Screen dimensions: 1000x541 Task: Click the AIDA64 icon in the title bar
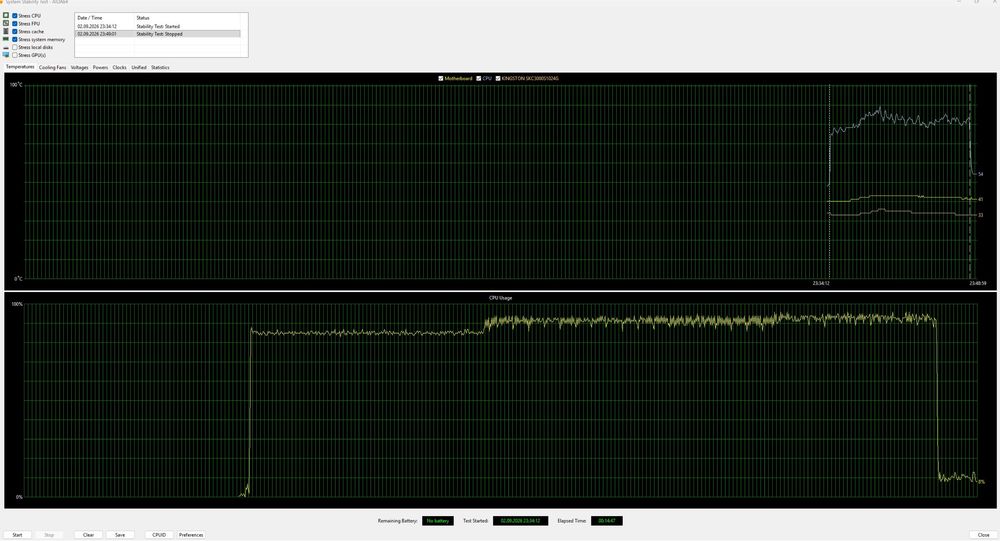click(3, 2)
